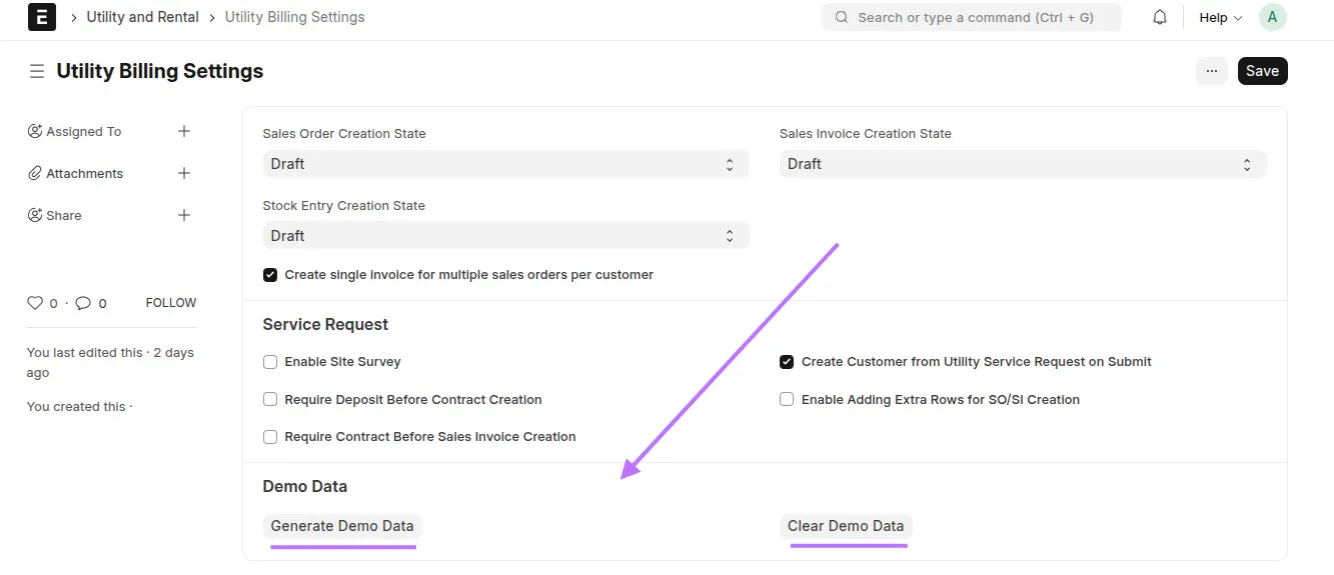
Task: Open the user avatar 'A' menu
Action: click(x=1272, y=17)
